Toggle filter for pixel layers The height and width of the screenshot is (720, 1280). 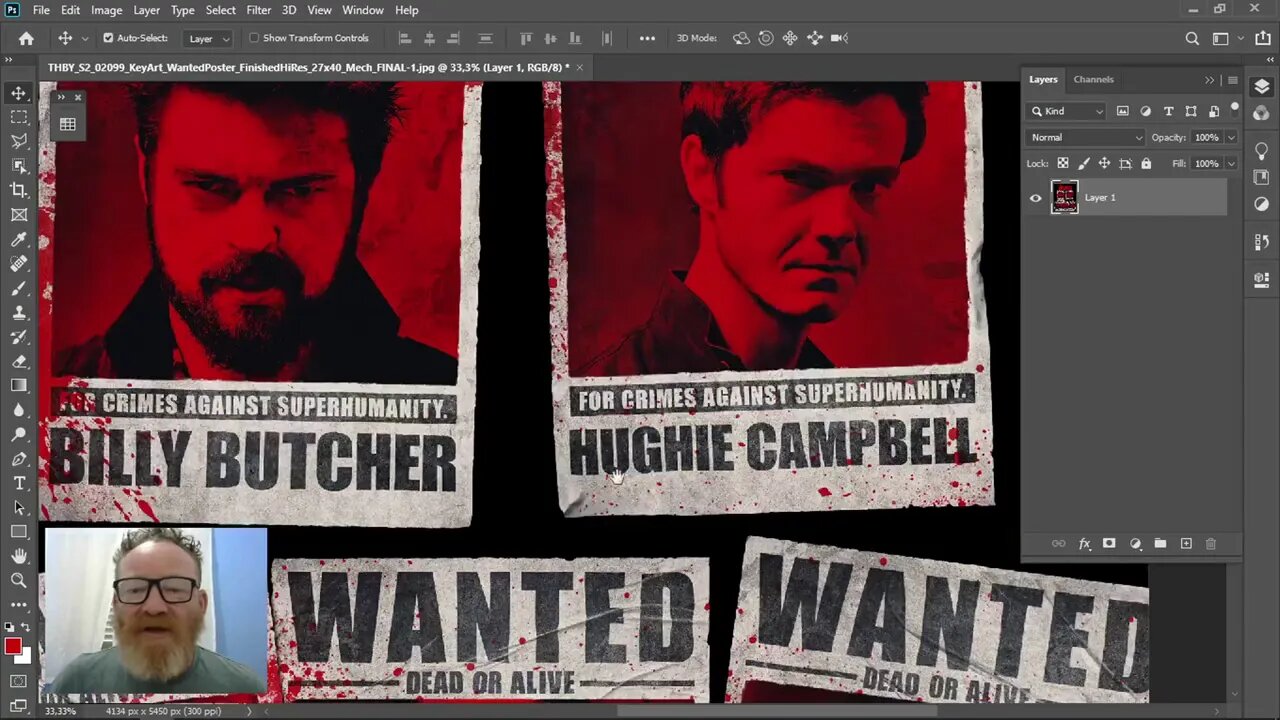click(1123, 111)
